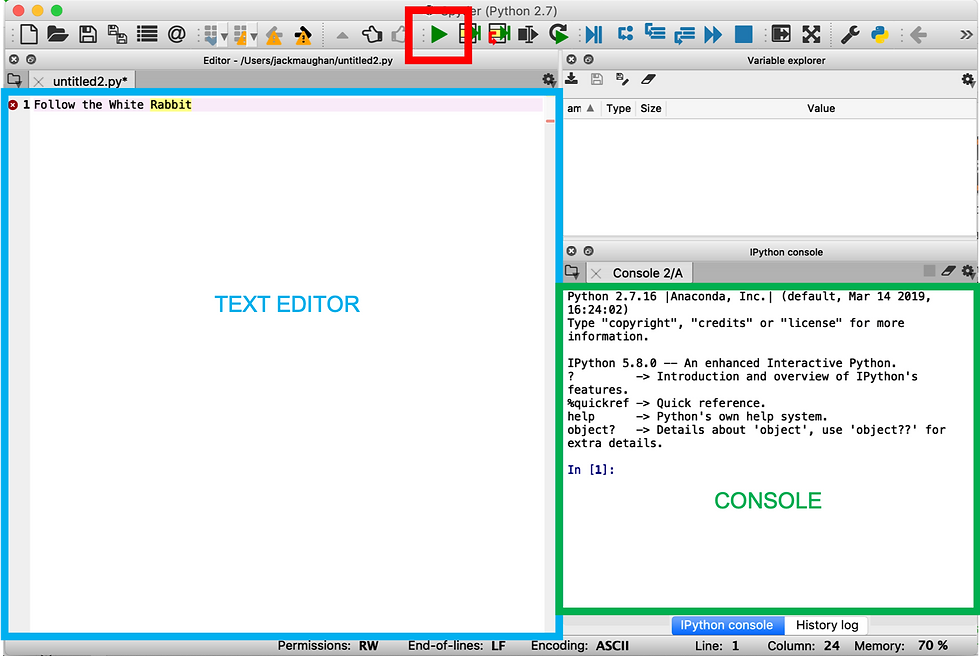Sort variables by the Value column header
The width and height of the screenshot is (980, 656).
(x=821, y=109)
